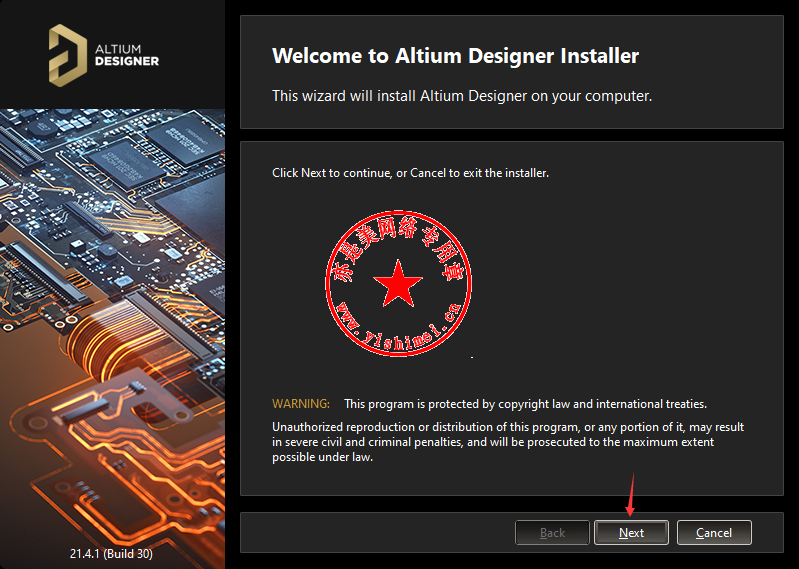Click 'This wizard will install Altium Designer' text
The height and width of the screenshot is (569, 799).
[462, 96]
